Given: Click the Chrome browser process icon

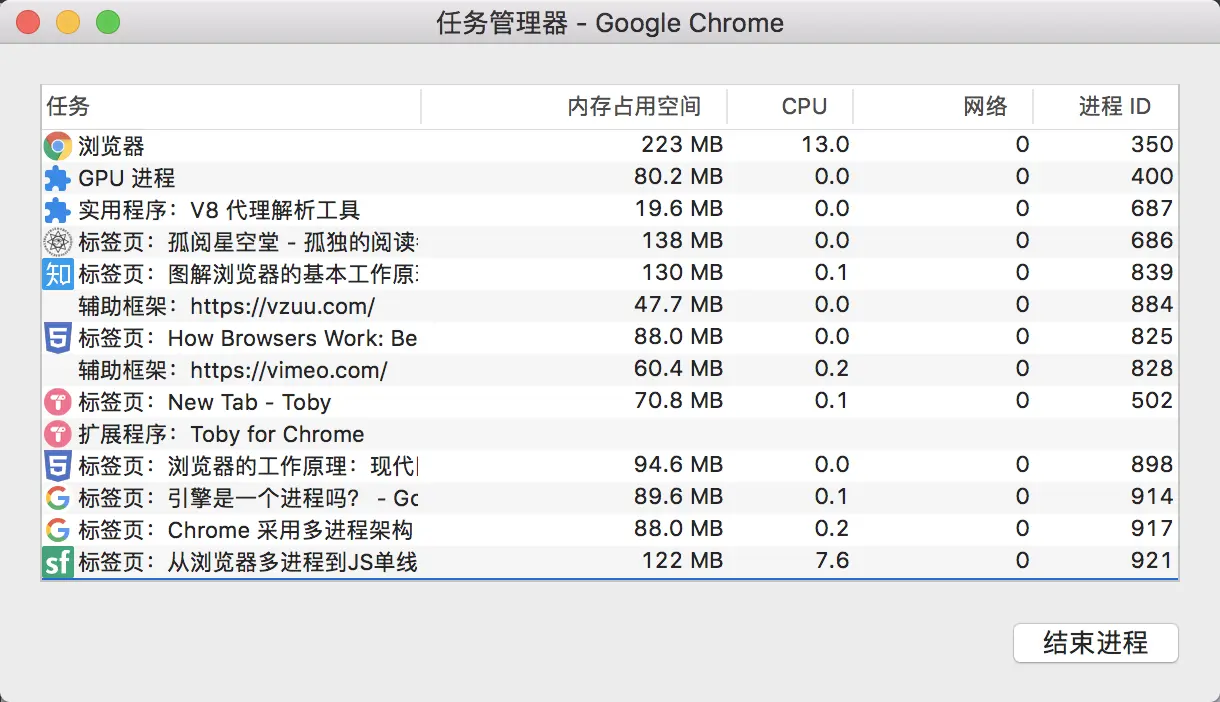Looking at the screenshot, I should pyautogui.click(x=58, y=146).
